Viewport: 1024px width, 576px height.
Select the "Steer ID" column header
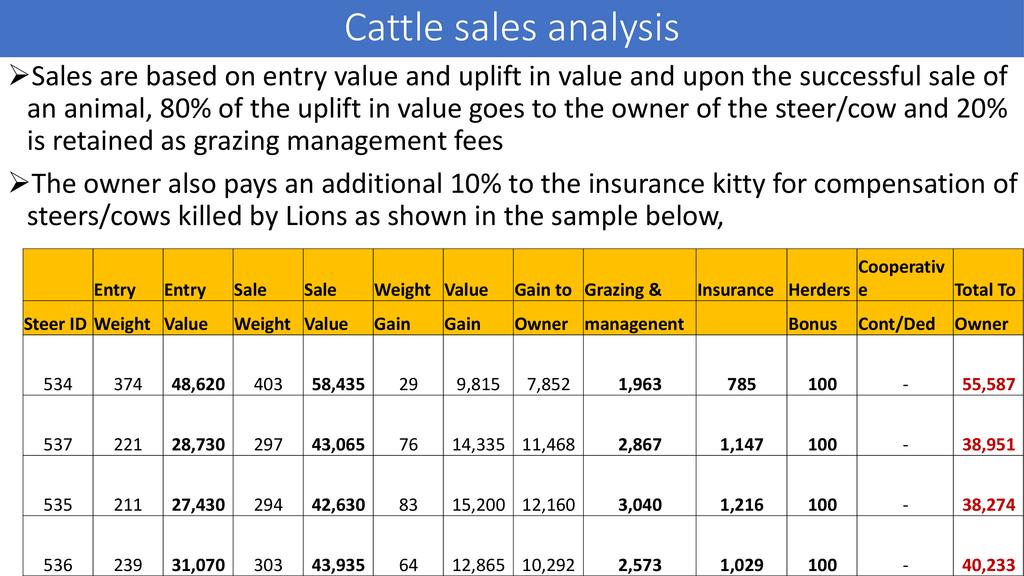55,323
